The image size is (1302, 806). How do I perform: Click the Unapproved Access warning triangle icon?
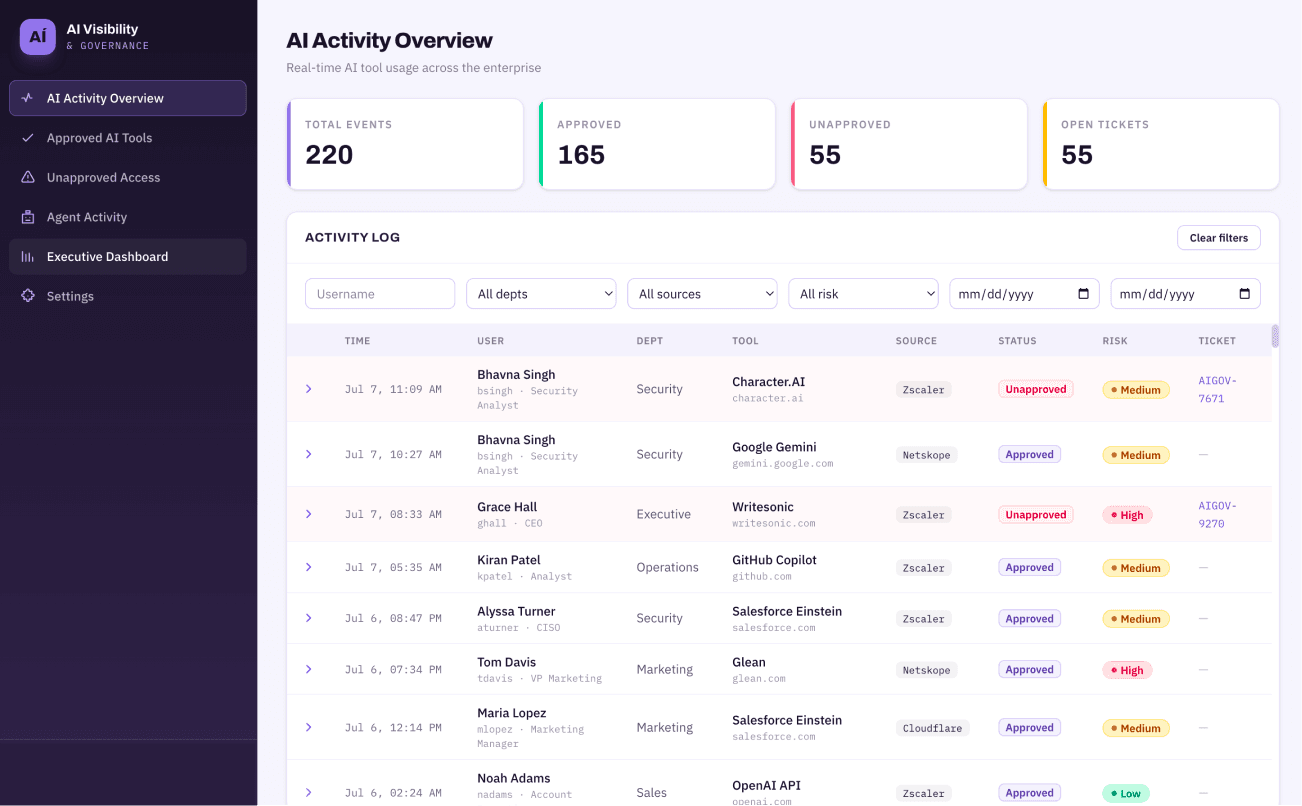click(x=27, y=177)
